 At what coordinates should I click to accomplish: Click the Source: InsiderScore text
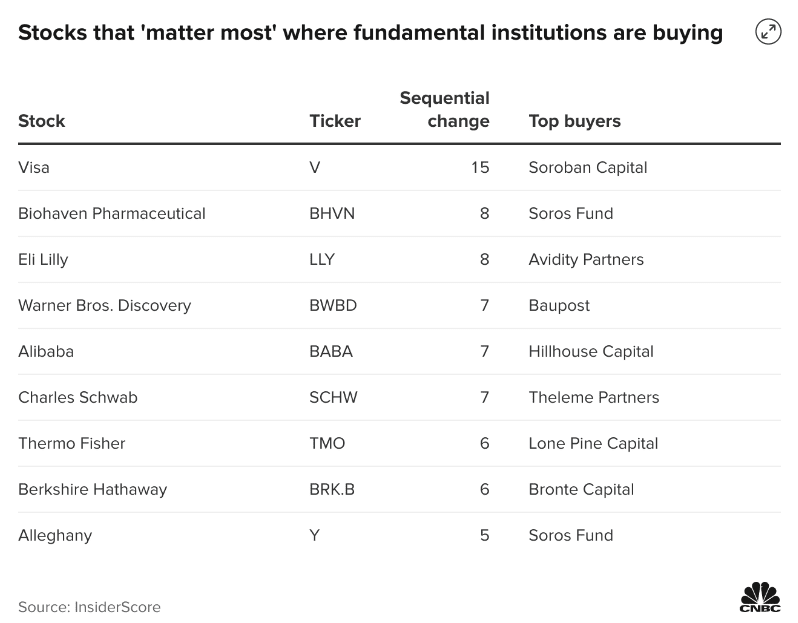(x=89, y=607)
